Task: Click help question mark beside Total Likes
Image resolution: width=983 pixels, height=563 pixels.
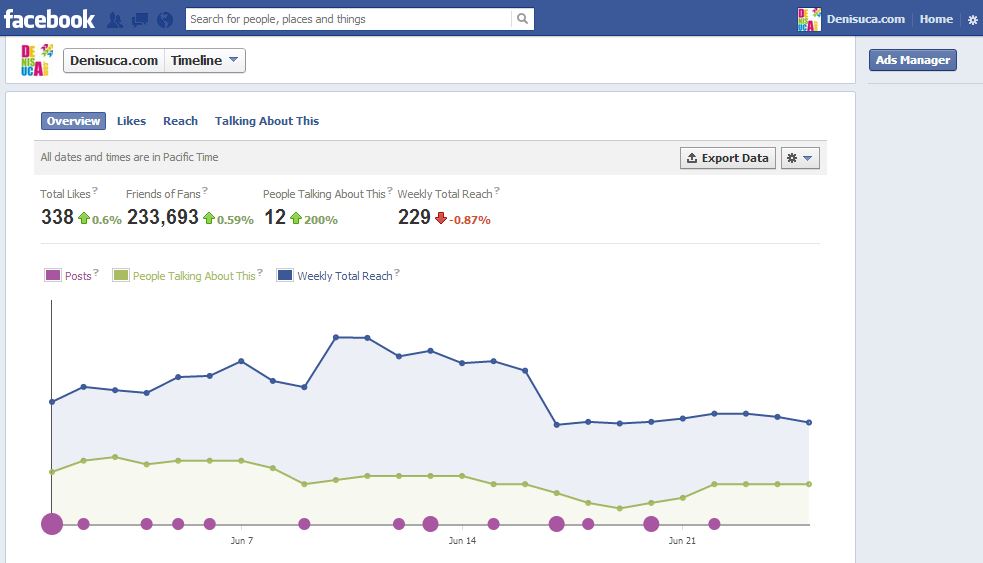Action: (x=95, y=190)
